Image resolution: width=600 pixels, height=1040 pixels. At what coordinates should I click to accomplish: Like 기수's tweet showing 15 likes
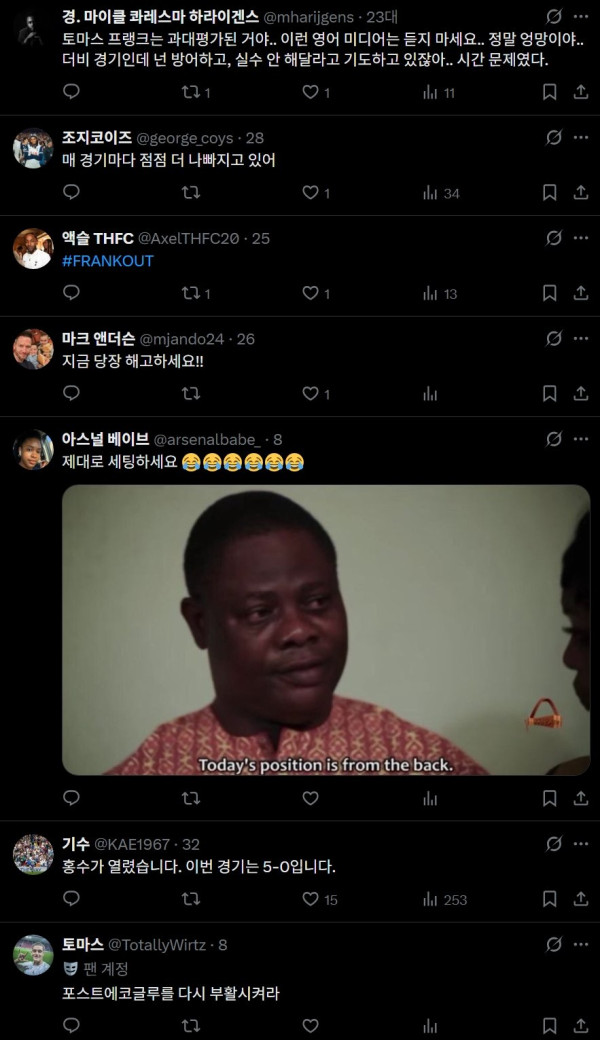tap(310, 899)
